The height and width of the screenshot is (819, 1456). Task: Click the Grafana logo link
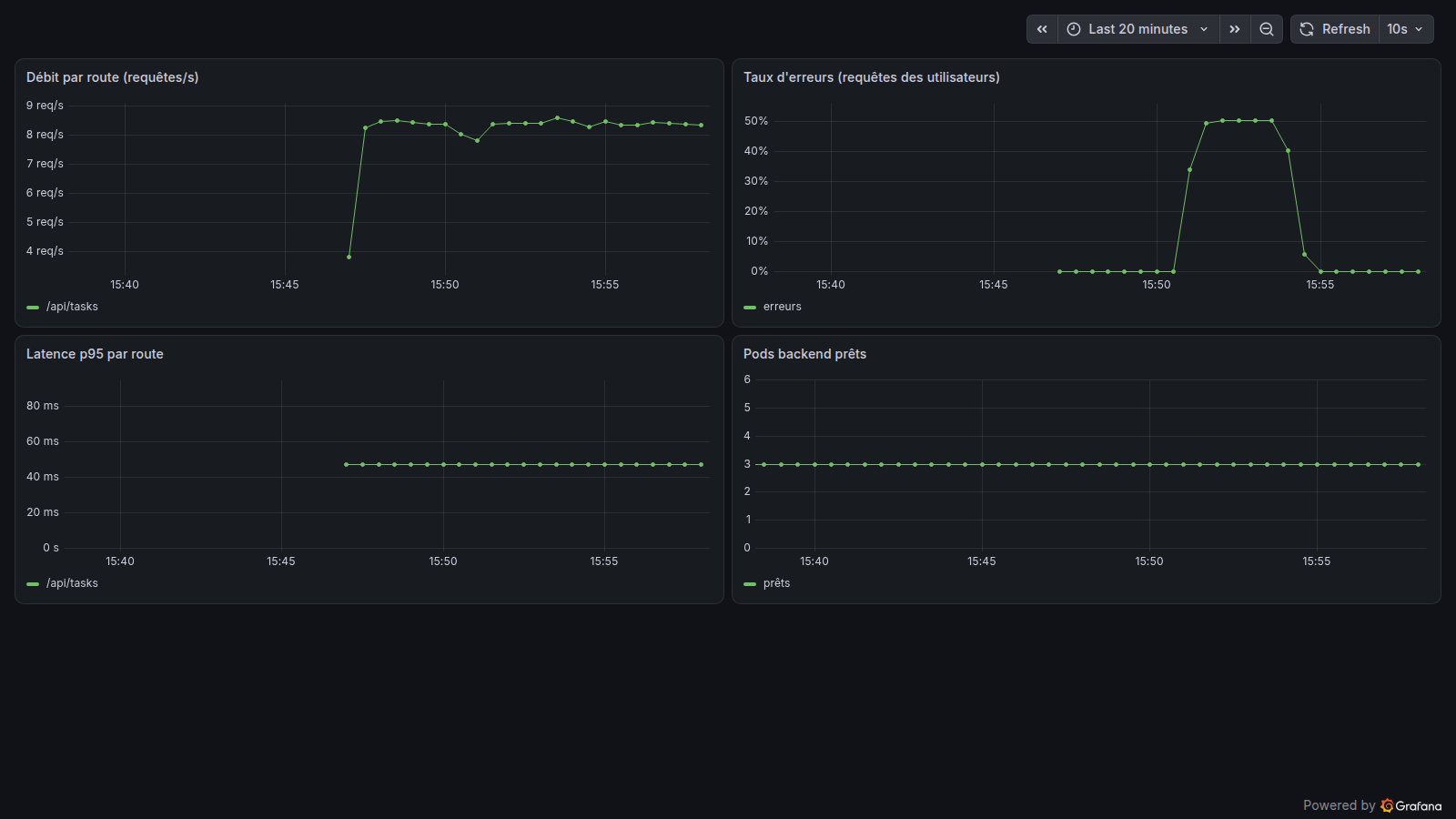(x=1410, y=805)
